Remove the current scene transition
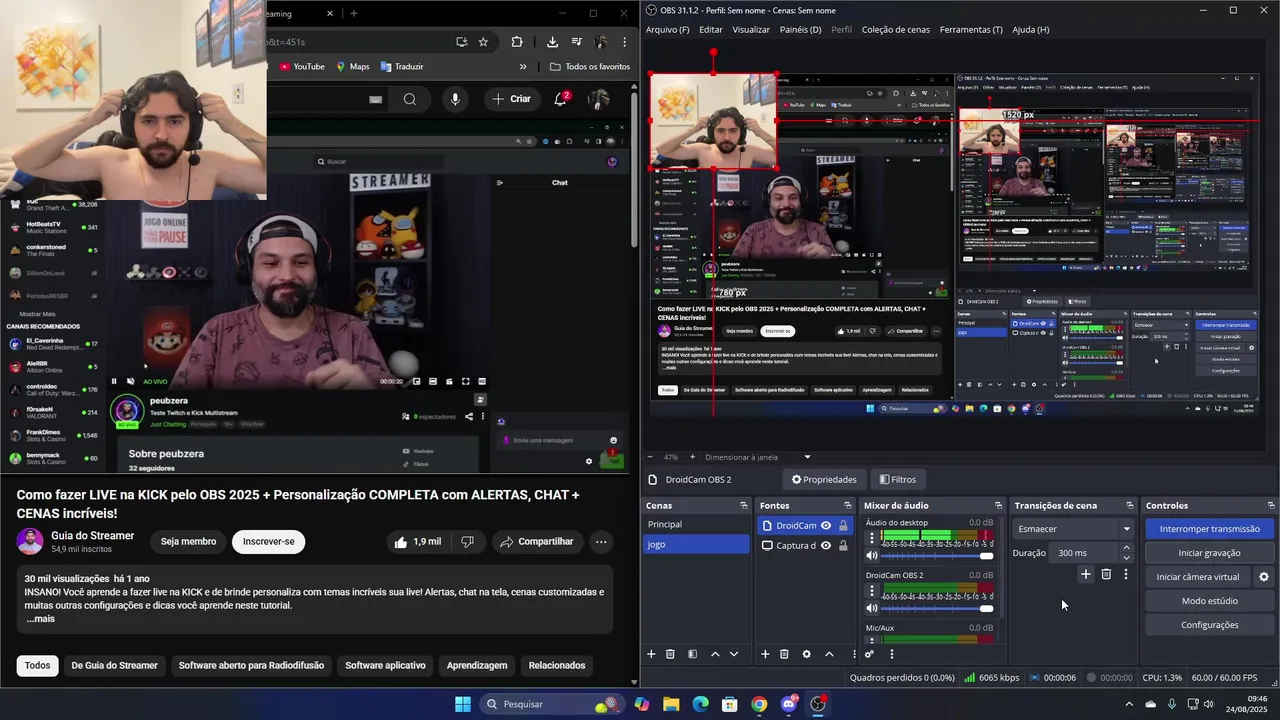 click(1106, 574)
